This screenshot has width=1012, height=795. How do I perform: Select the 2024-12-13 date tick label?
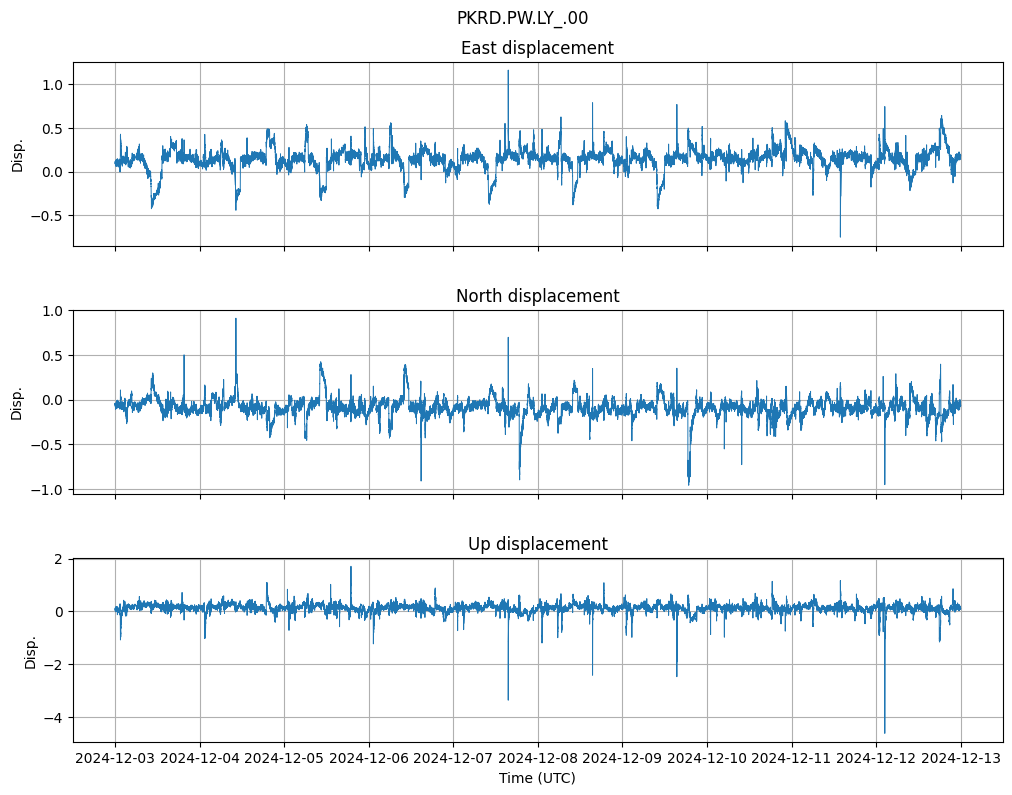click(x=961, y=759)
